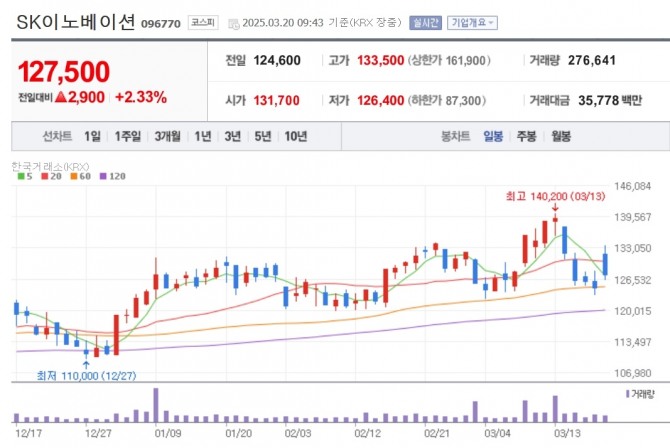Select the 1일 line chart period
The width and height of the screenshot is (670, 448).
92,136
